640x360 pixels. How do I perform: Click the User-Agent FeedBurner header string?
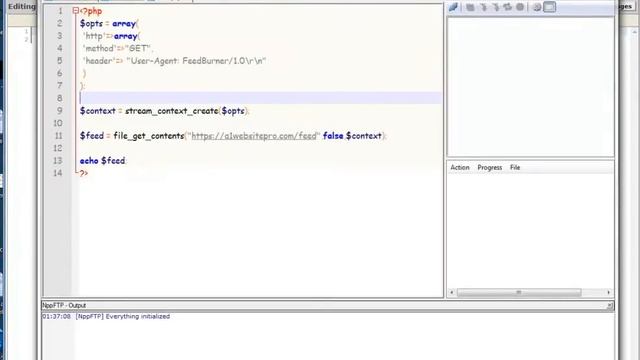click(196, 61)
